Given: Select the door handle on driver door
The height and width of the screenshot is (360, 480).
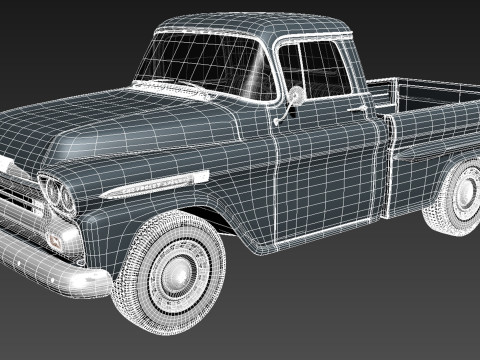Looking at the screenshot, I should [x=357, y=109].
